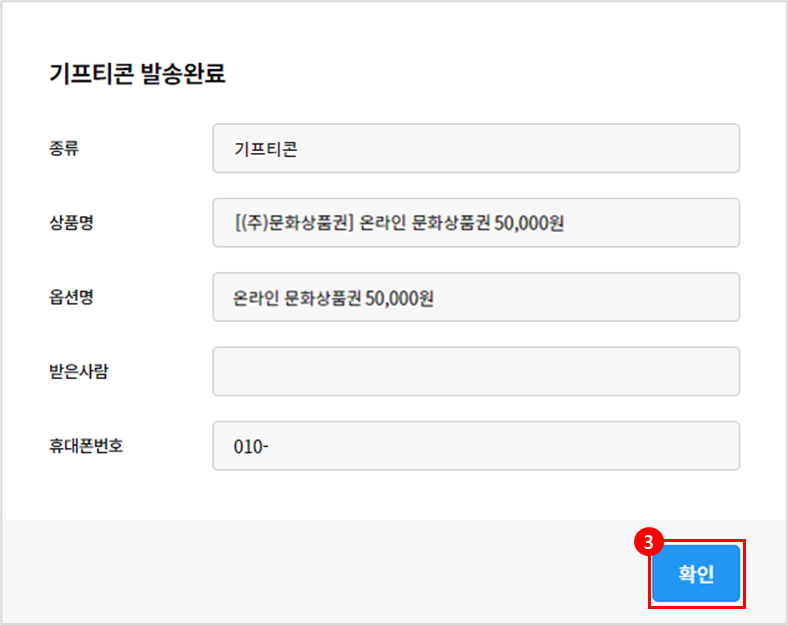Click the [(주)문화상품권] text in product name
Viewport: 788px width, 625px height.
tap(294, 223)
